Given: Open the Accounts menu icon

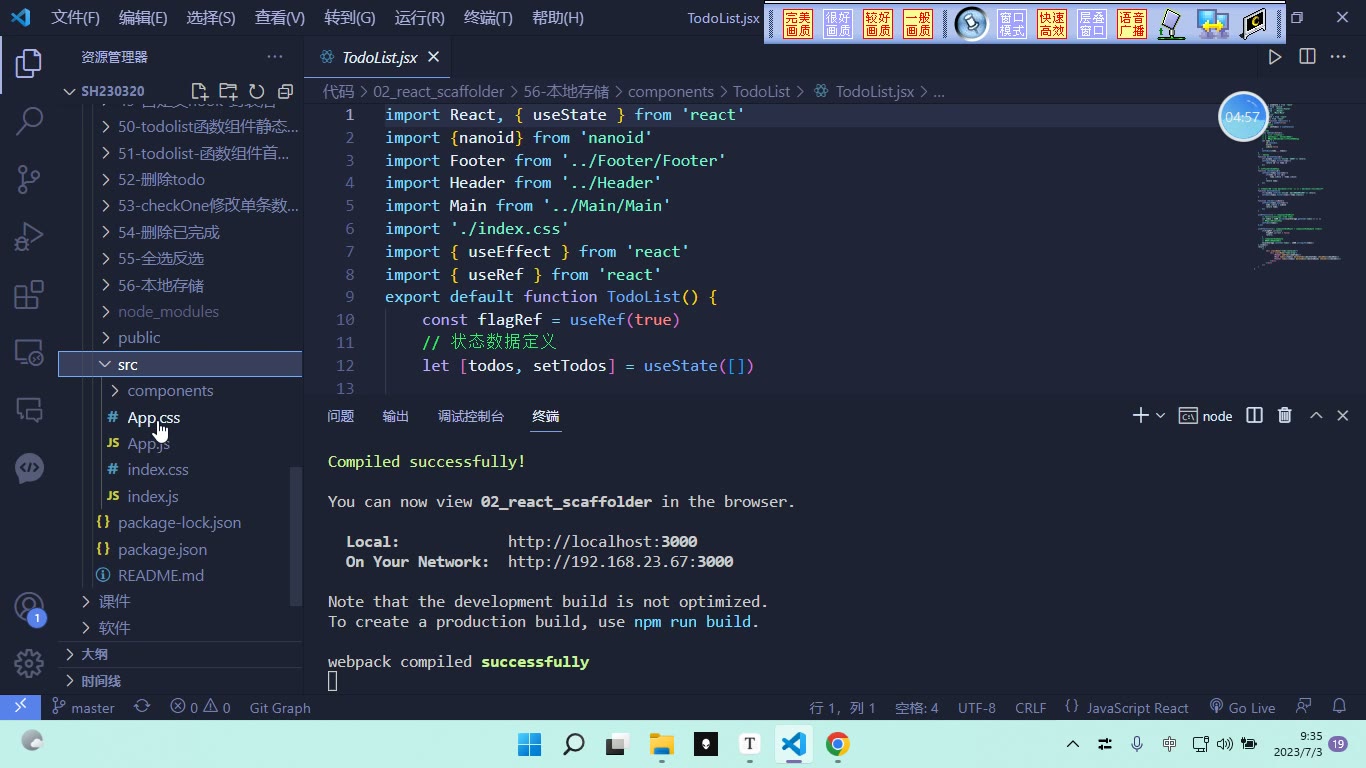Looking at the screenshot, I should 29,606.
